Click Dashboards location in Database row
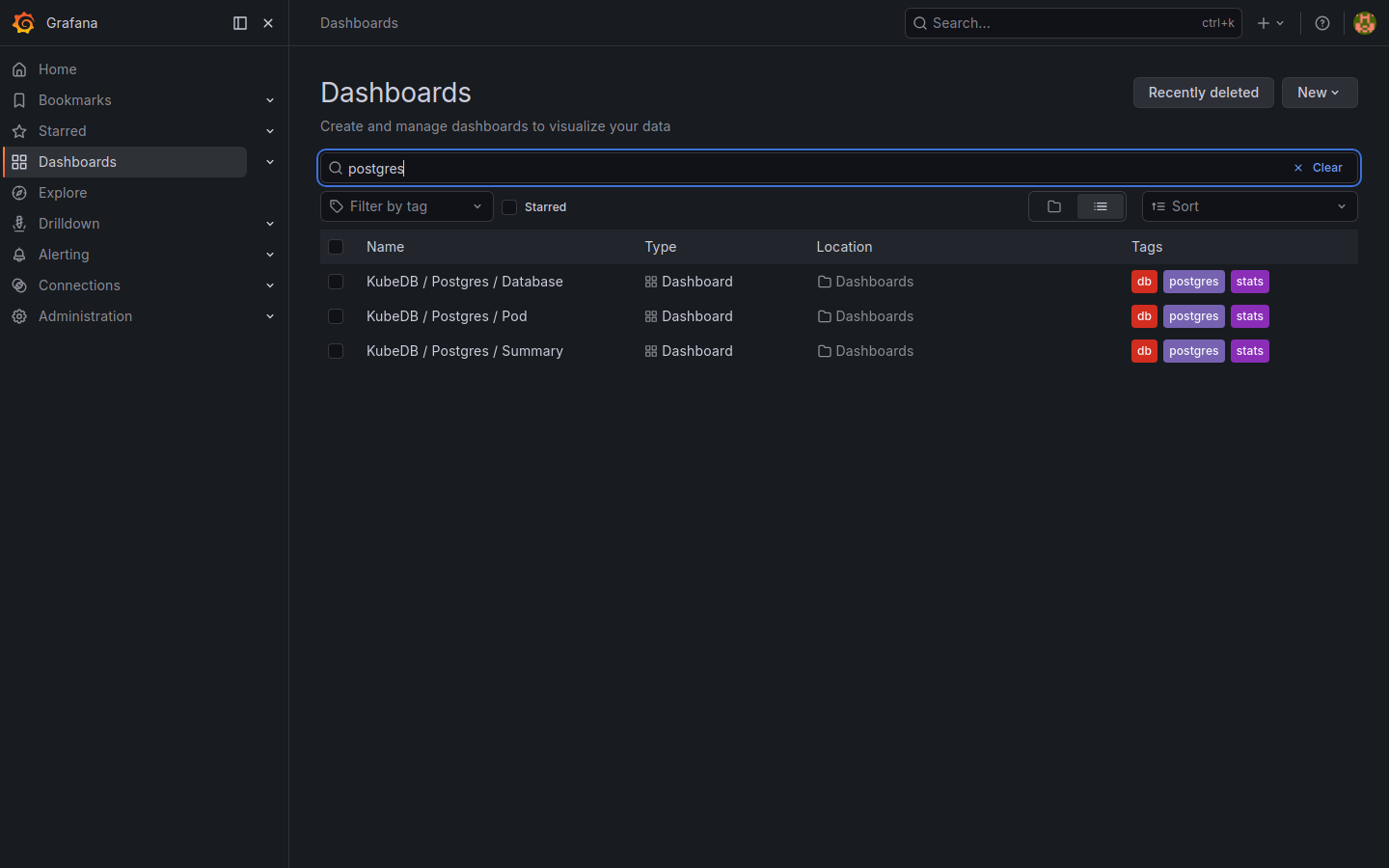 click(865, 282)
